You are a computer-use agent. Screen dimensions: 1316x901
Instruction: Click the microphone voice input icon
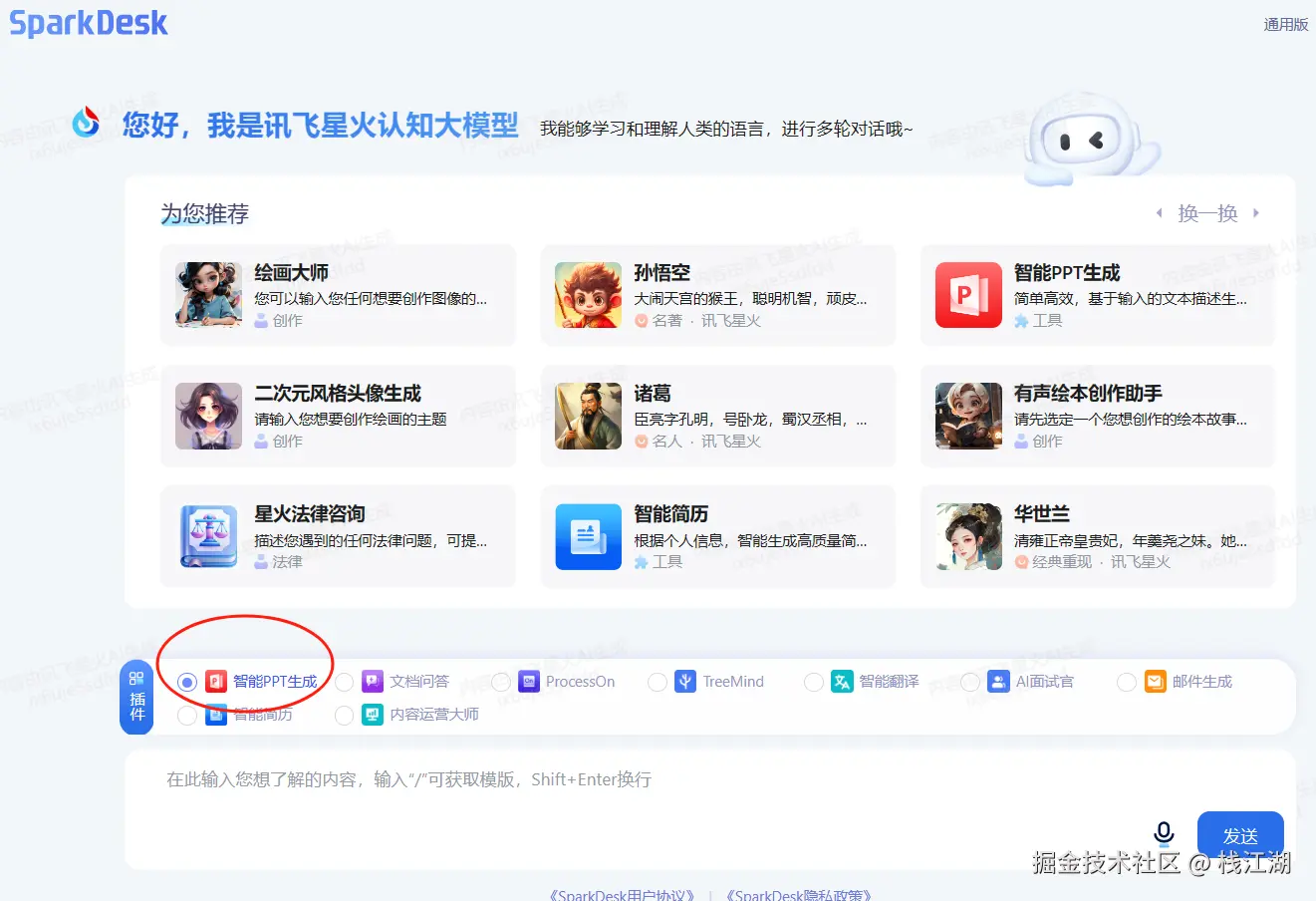(x=1164, y=833)
